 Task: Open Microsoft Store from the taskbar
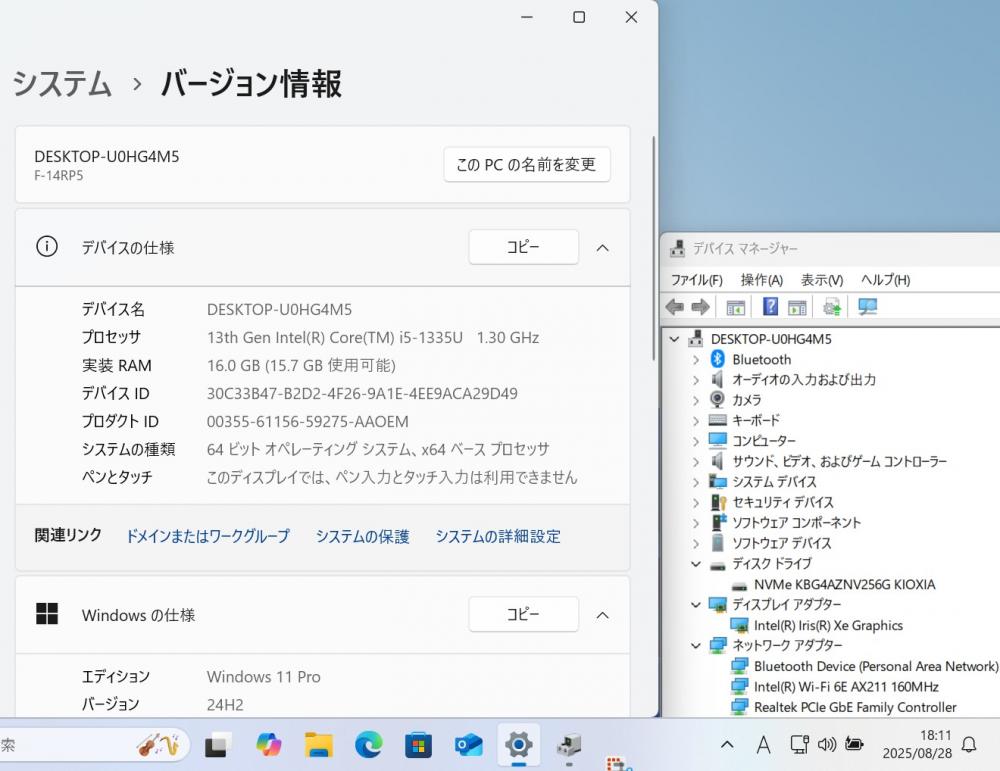(418, 745)
